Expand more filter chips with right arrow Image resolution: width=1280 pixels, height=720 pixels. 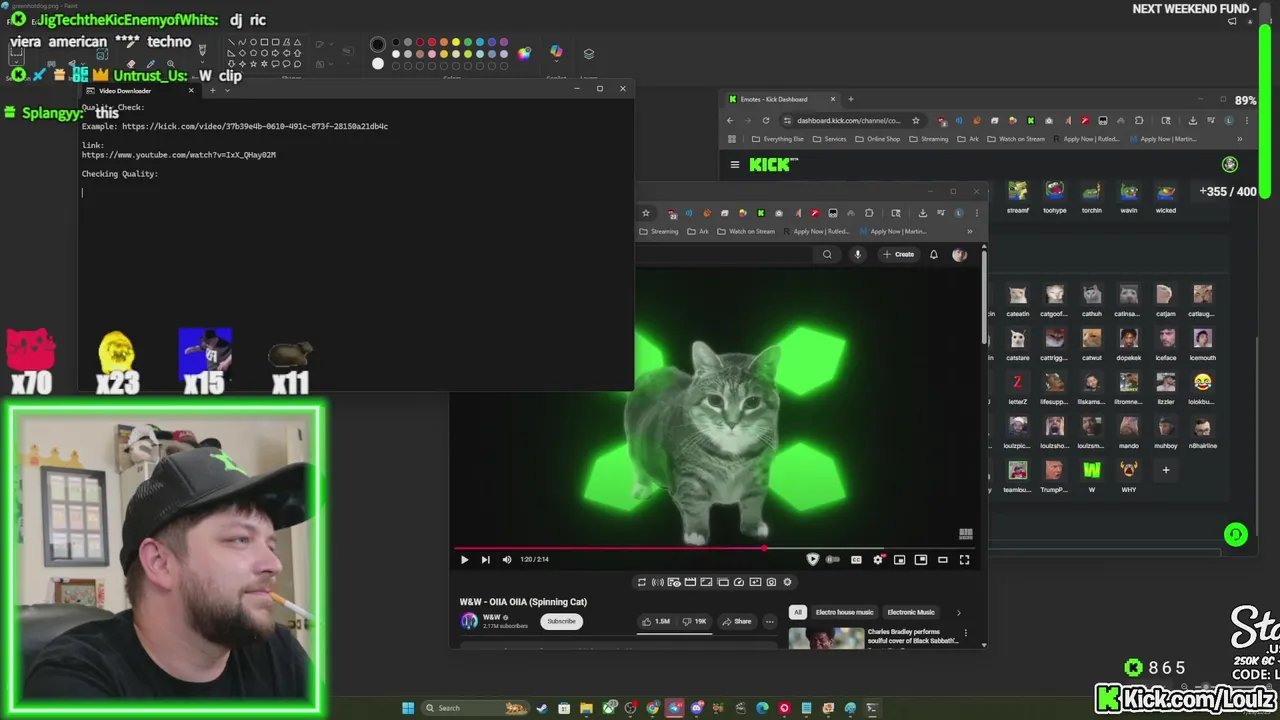tap(958, 612)
